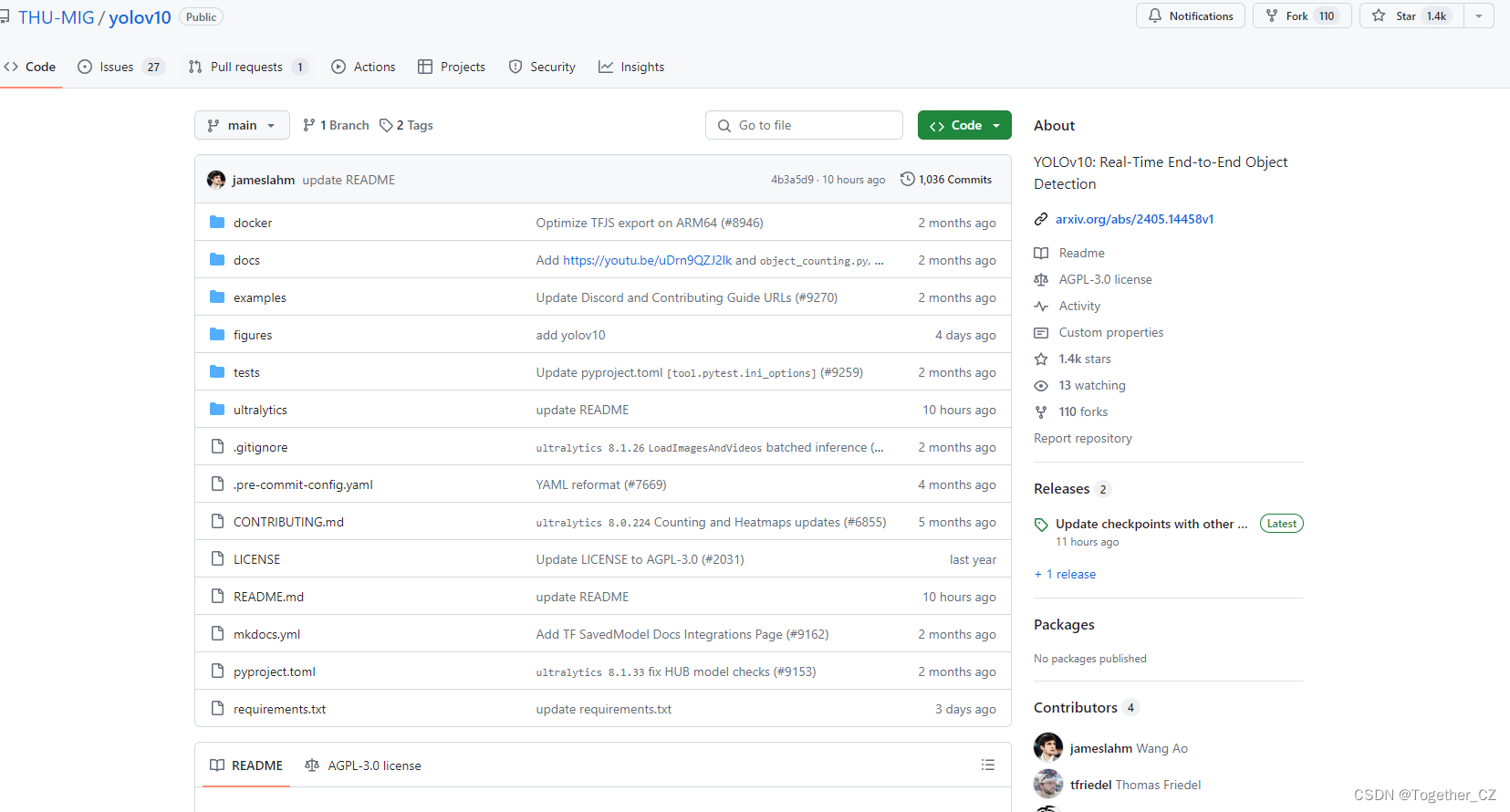Go to the Actions tab

363,67
